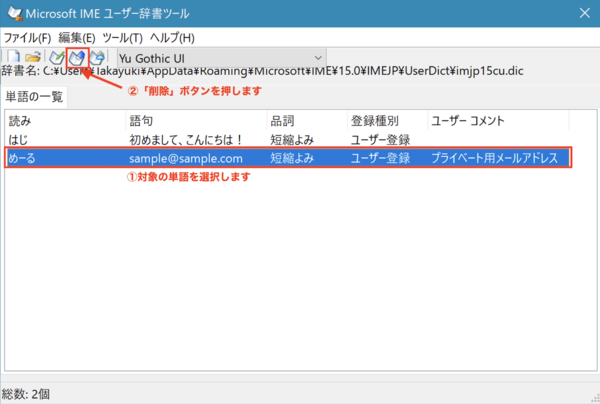Image resolution: width=600 pixels, height=404 pixels.
Task: Click the 辞書名 dictionary path text
Action: (262, 71)
